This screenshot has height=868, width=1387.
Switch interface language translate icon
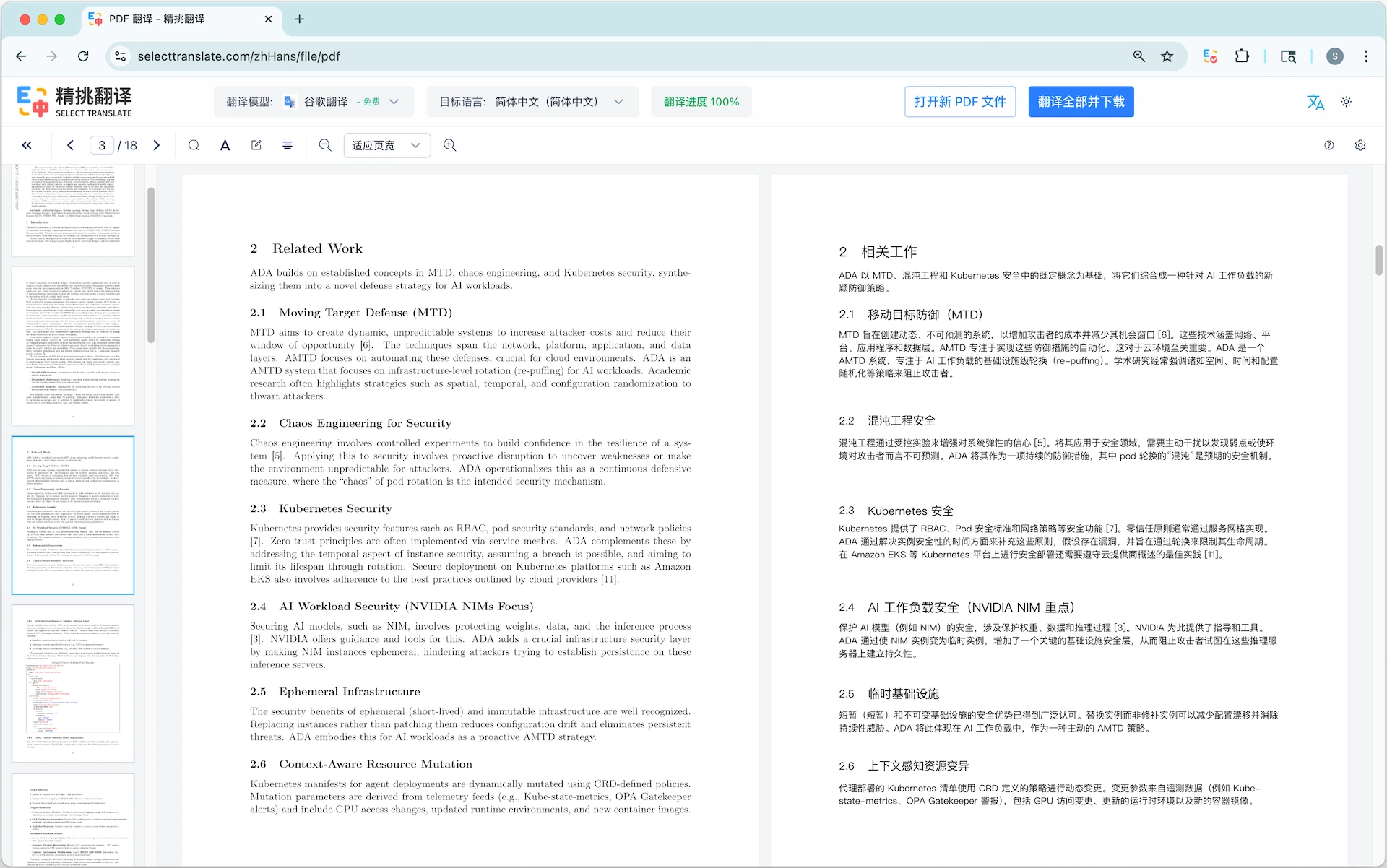coord(1315,102)
